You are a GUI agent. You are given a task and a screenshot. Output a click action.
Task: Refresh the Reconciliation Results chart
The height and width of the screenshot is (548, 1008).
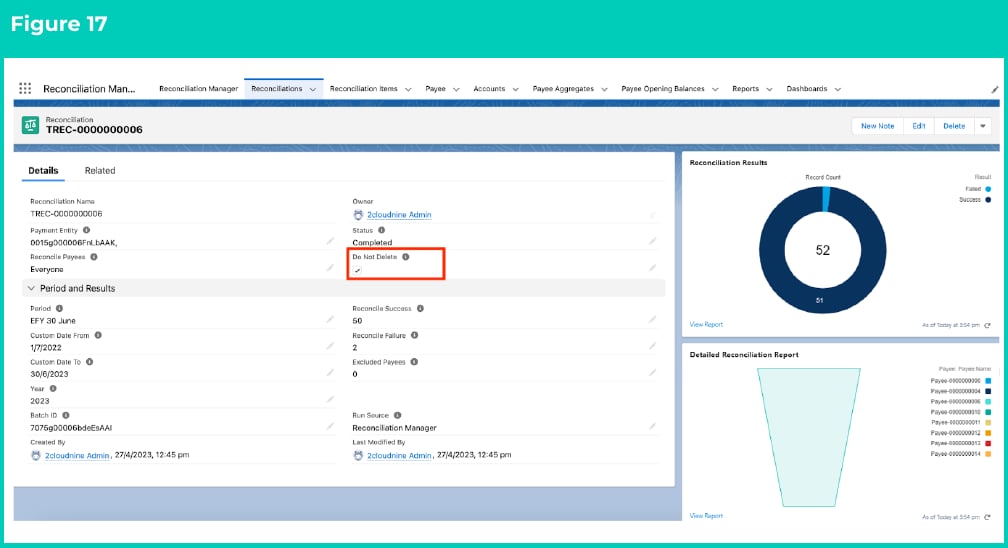click(987, 325)
